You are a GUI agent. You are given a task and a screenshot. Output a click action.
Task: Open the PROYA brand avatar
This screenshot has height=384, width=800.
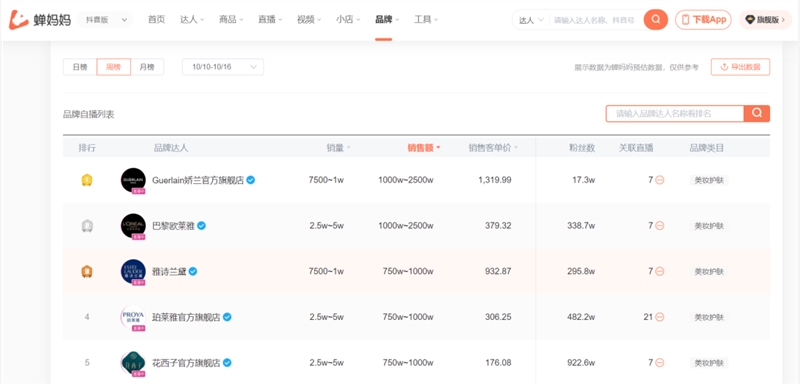pyautogui.click(x=133, y=317)
